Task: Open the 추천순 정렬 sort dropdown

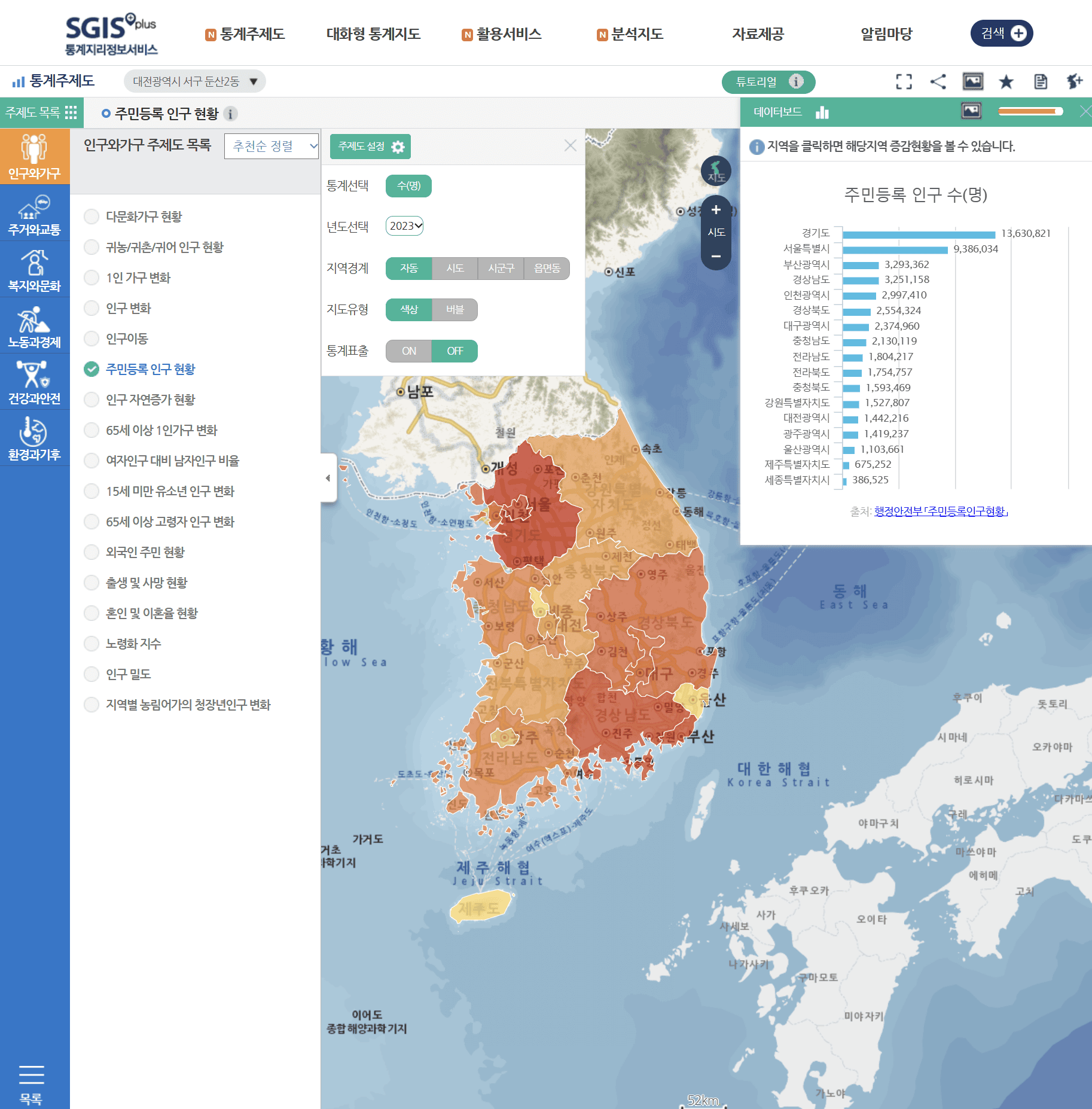Action: [272, 146]
